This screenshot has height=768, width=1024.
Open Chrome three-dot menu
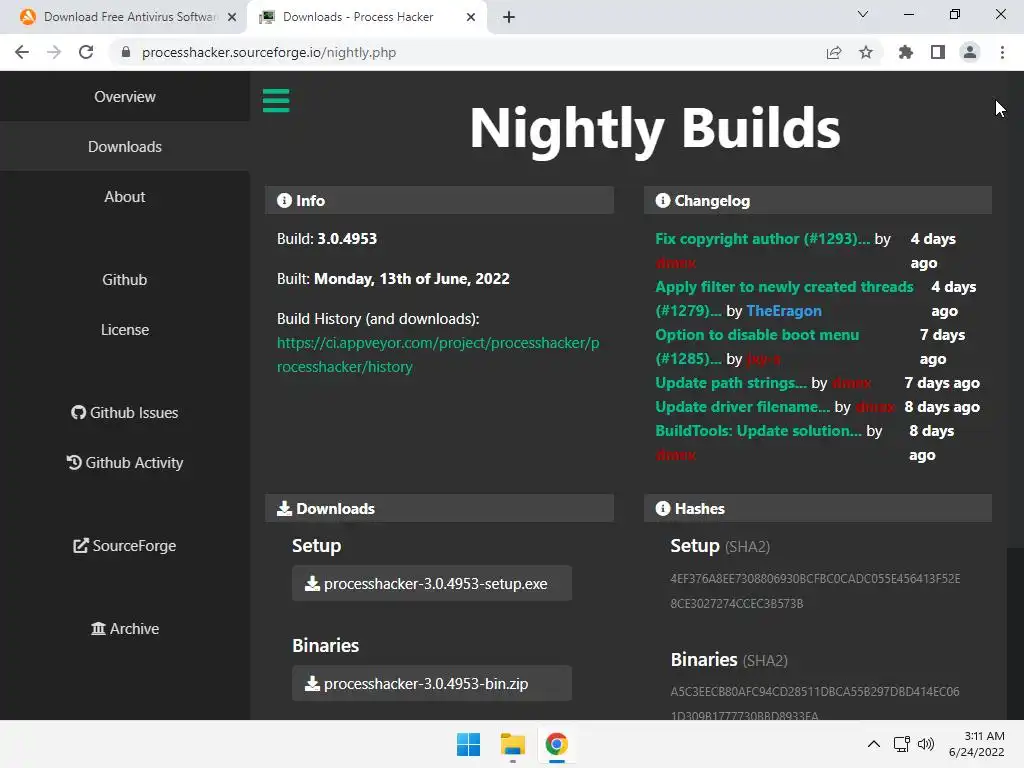point(1002,52)
